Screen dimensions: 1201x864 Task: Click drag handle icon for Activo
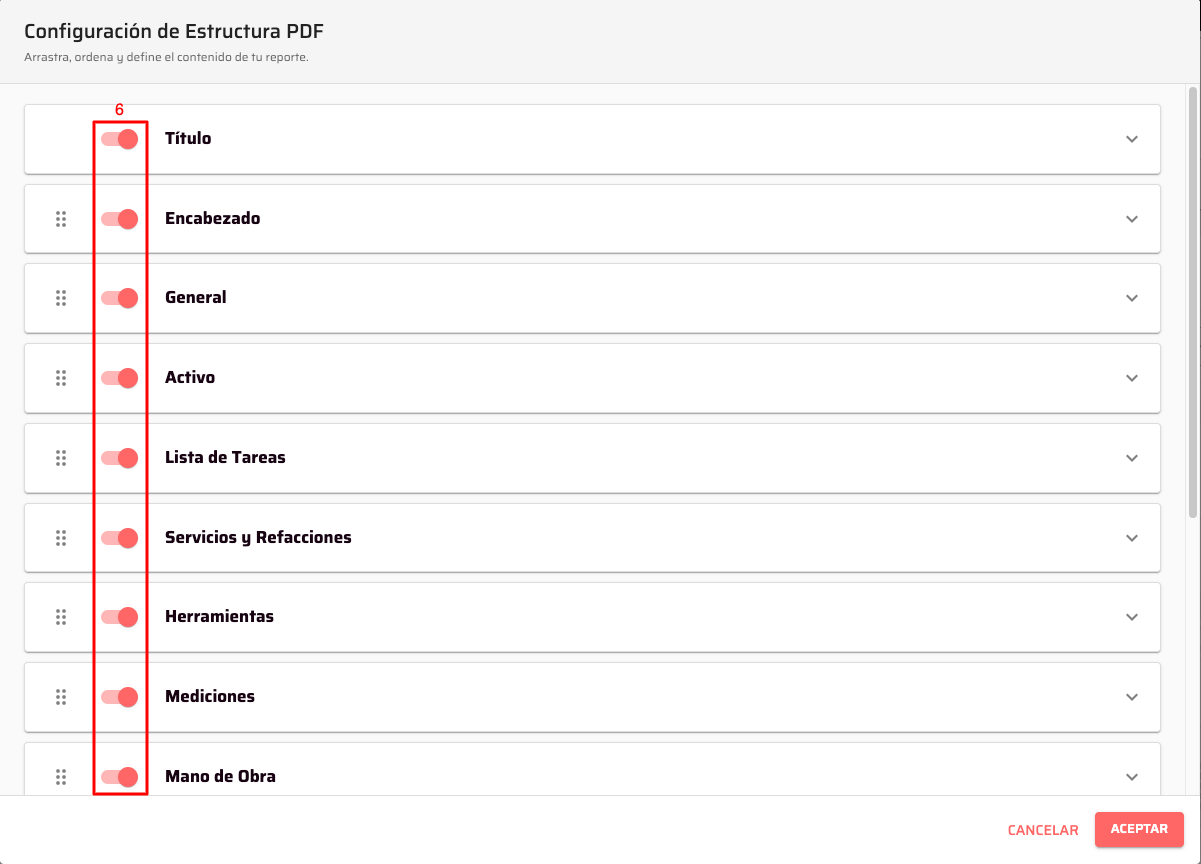click(61, 378)
